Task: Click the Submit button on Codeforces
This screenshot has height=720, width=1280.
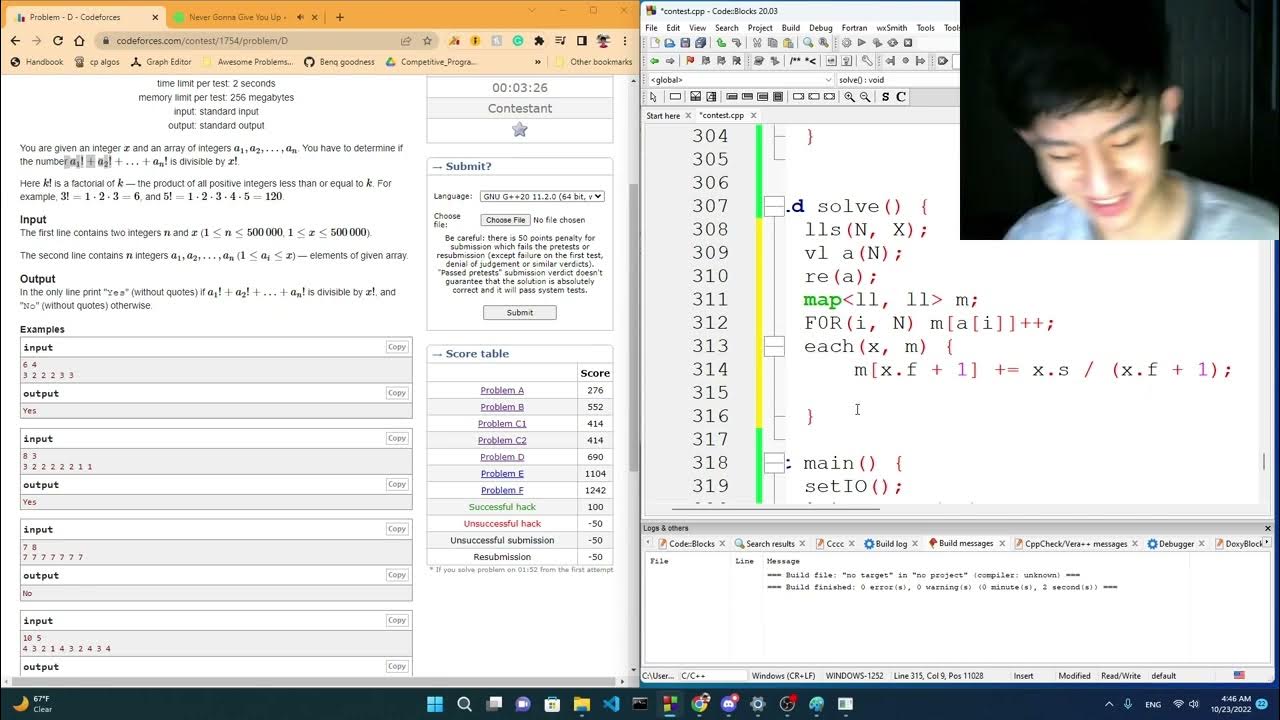Action: point(520,312)
